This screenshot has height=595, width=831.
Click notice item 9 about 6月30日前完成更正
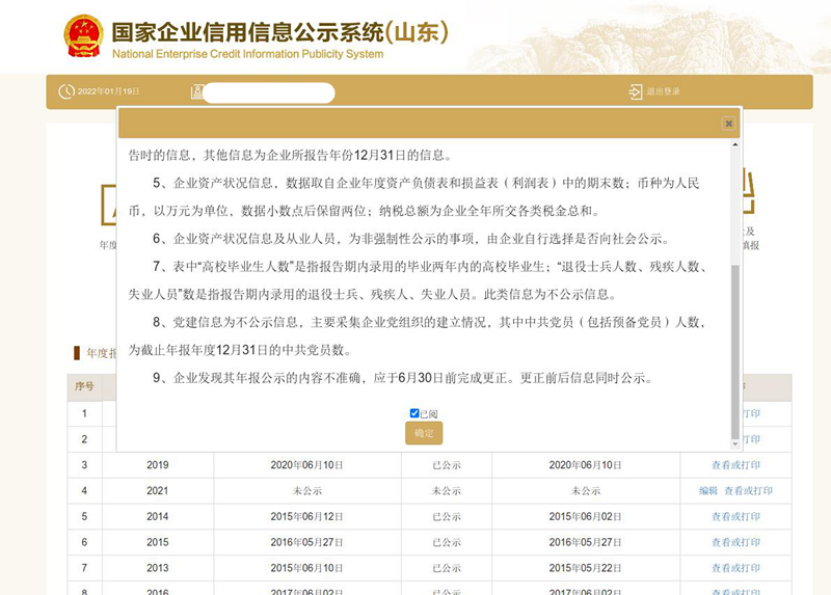[x=403, y=378]
